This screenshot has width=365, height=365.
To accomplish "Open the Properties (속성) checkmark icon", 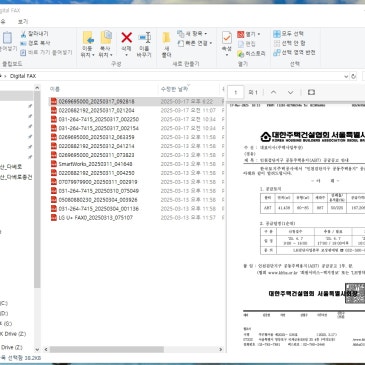I will [227, 38].
